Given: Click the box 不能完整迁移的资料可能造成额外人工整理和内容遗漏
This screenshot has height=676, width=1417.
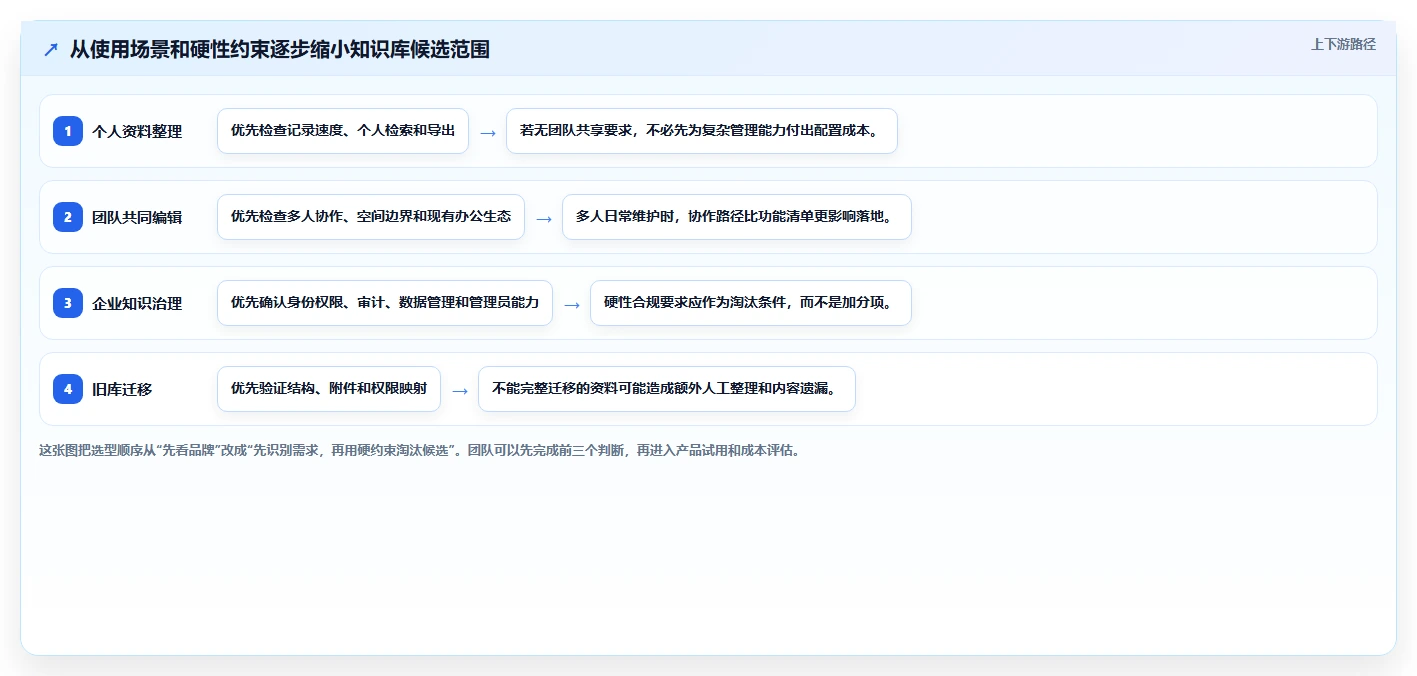Looking at the screenshot, I should pos(667,389).
